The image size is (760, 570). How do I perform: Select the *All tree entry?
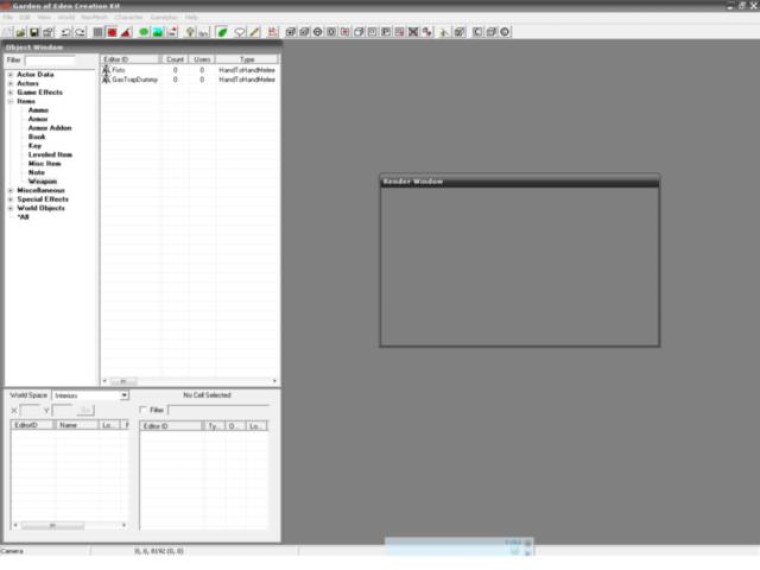click(23, 217)
